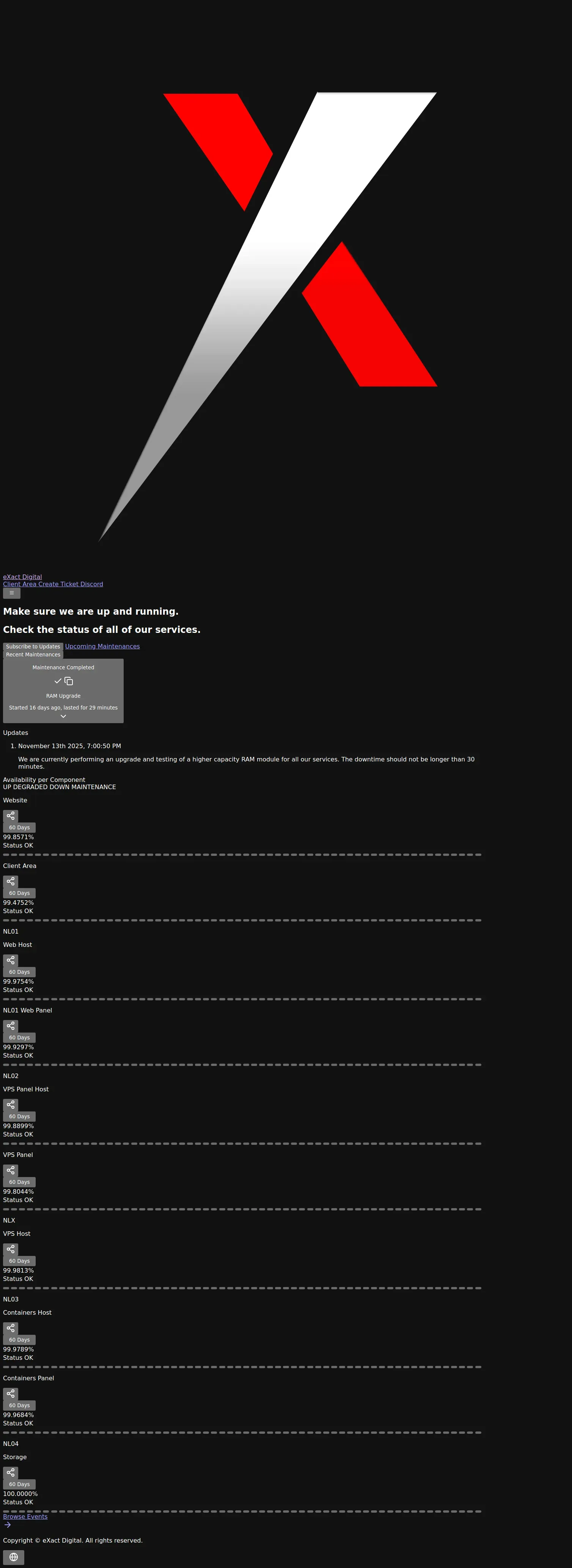Viewport: 572px width, 1568px height.
Task: Click the checkmark icon in maintenance card
Action: click(58, 681)
